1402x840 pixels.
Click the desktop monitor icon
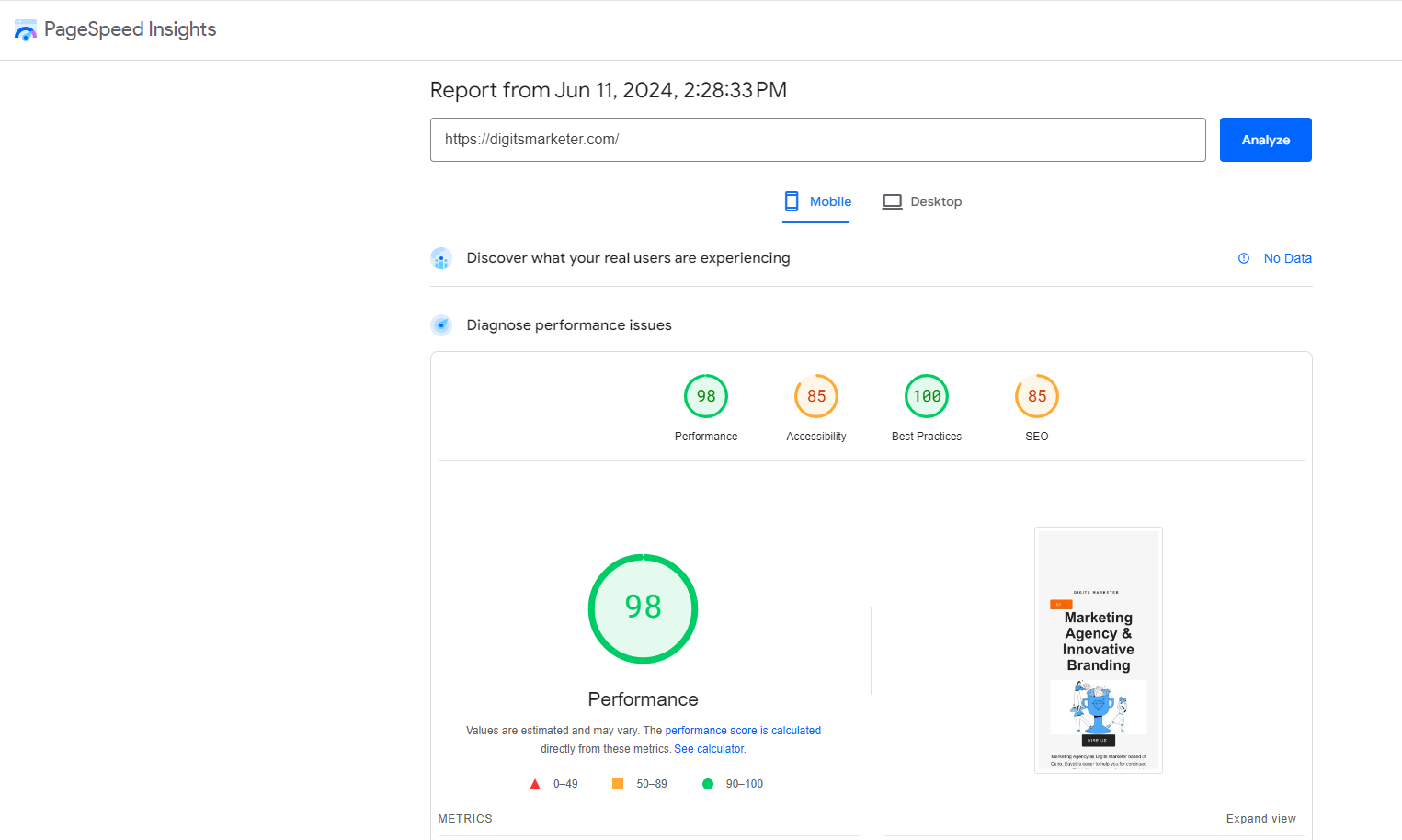892,201
